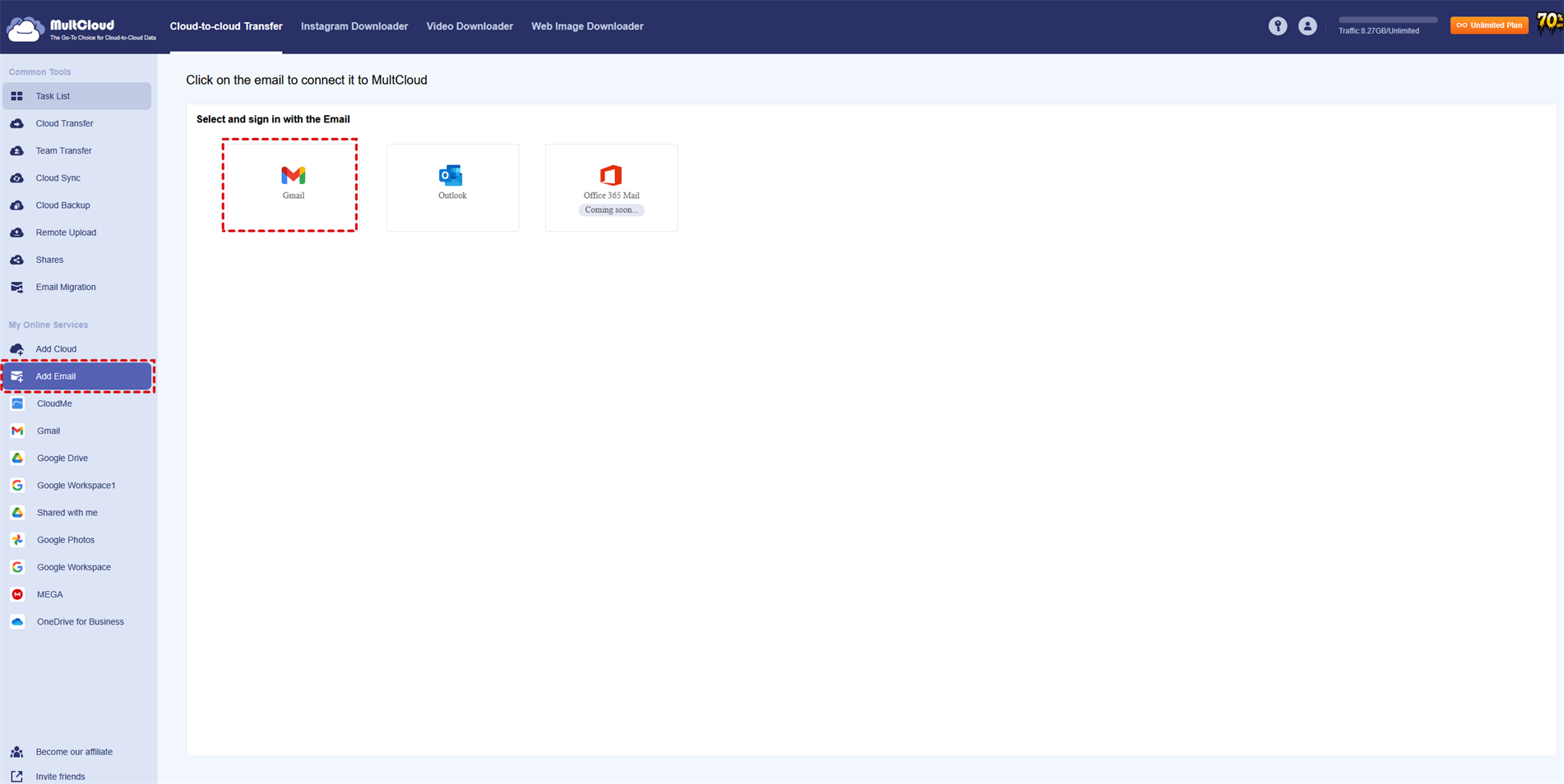Click the OneDrive for Business cloud icon
Viewport: 1564px width, 784px height.
click(x=17, y=621)
